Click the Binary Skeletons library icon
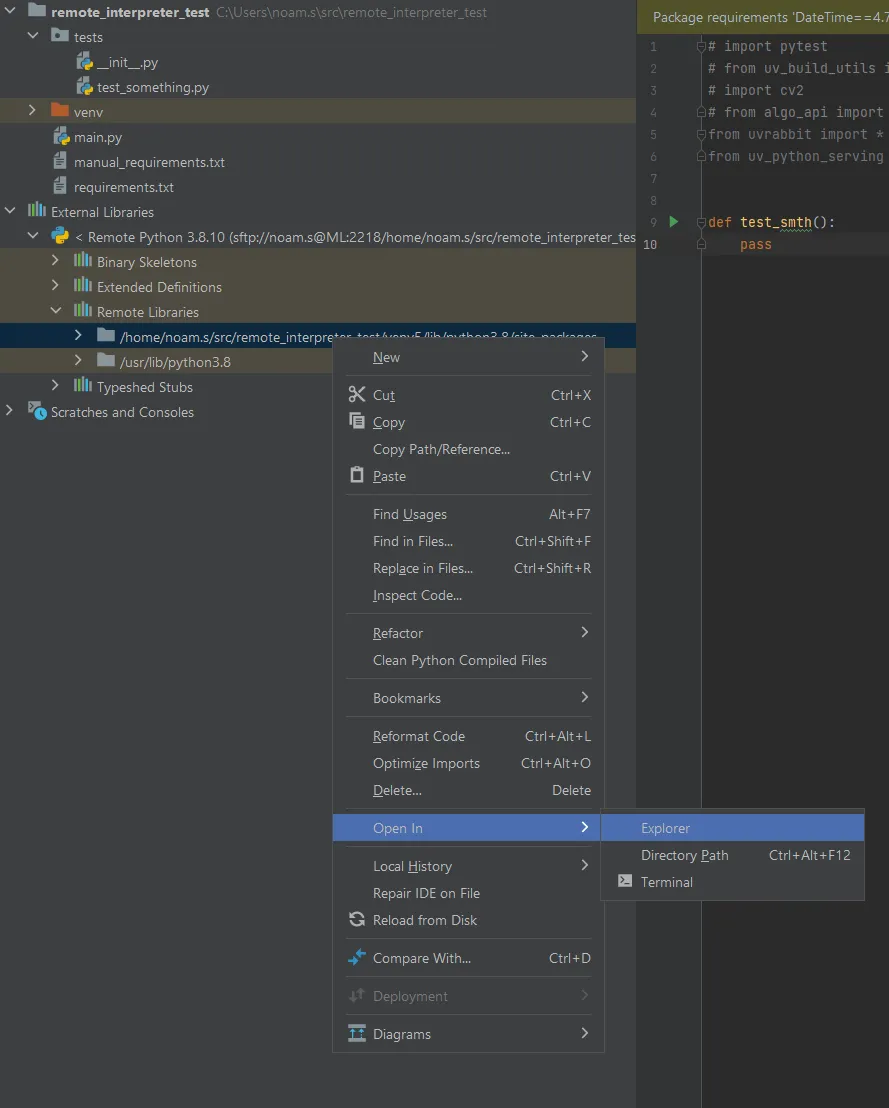 point(83,260)
